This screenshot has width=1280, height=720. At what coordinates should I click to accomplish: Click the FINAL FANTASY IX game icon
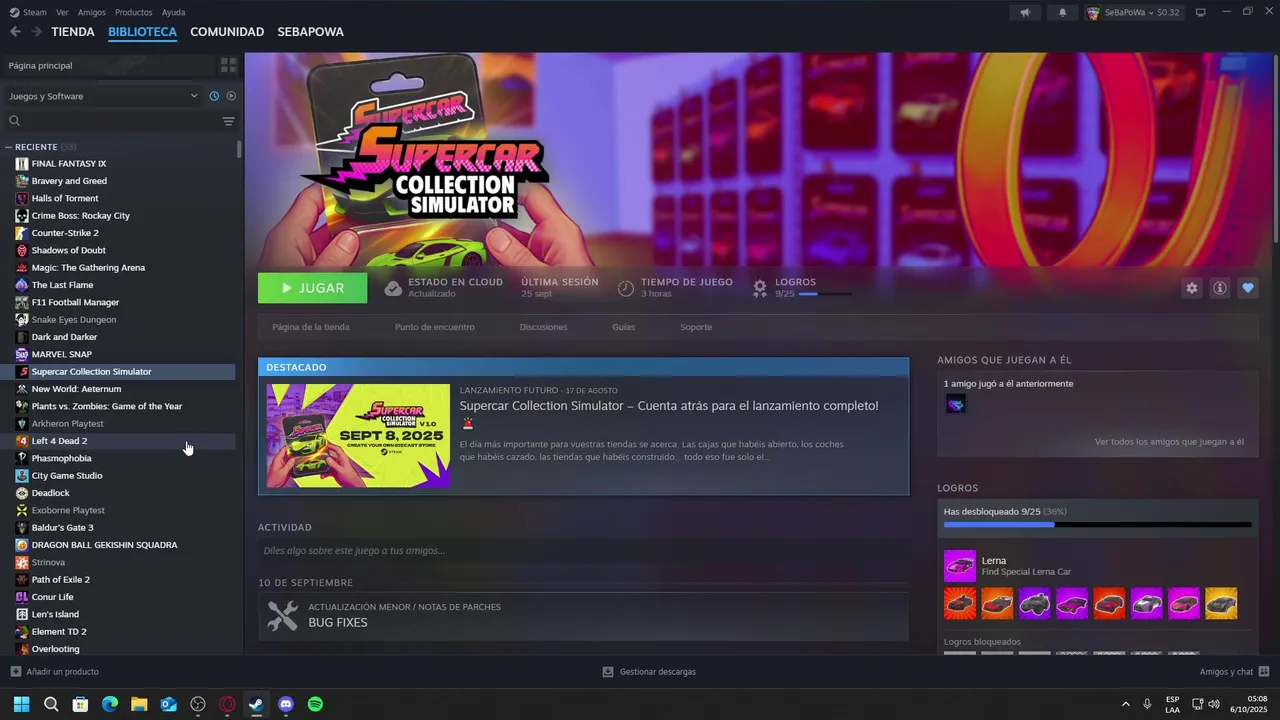click(22, 164)
